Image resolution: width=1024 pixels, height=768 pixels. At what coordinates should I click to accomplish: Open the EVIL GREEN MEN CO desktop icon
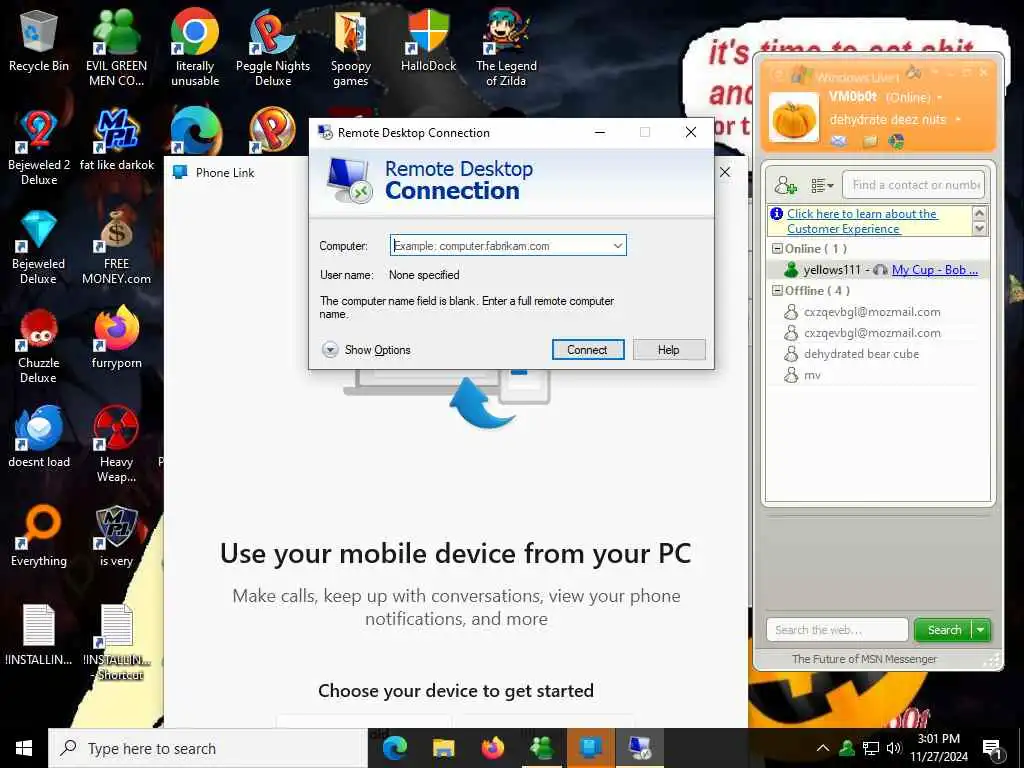tap(116, 48)
